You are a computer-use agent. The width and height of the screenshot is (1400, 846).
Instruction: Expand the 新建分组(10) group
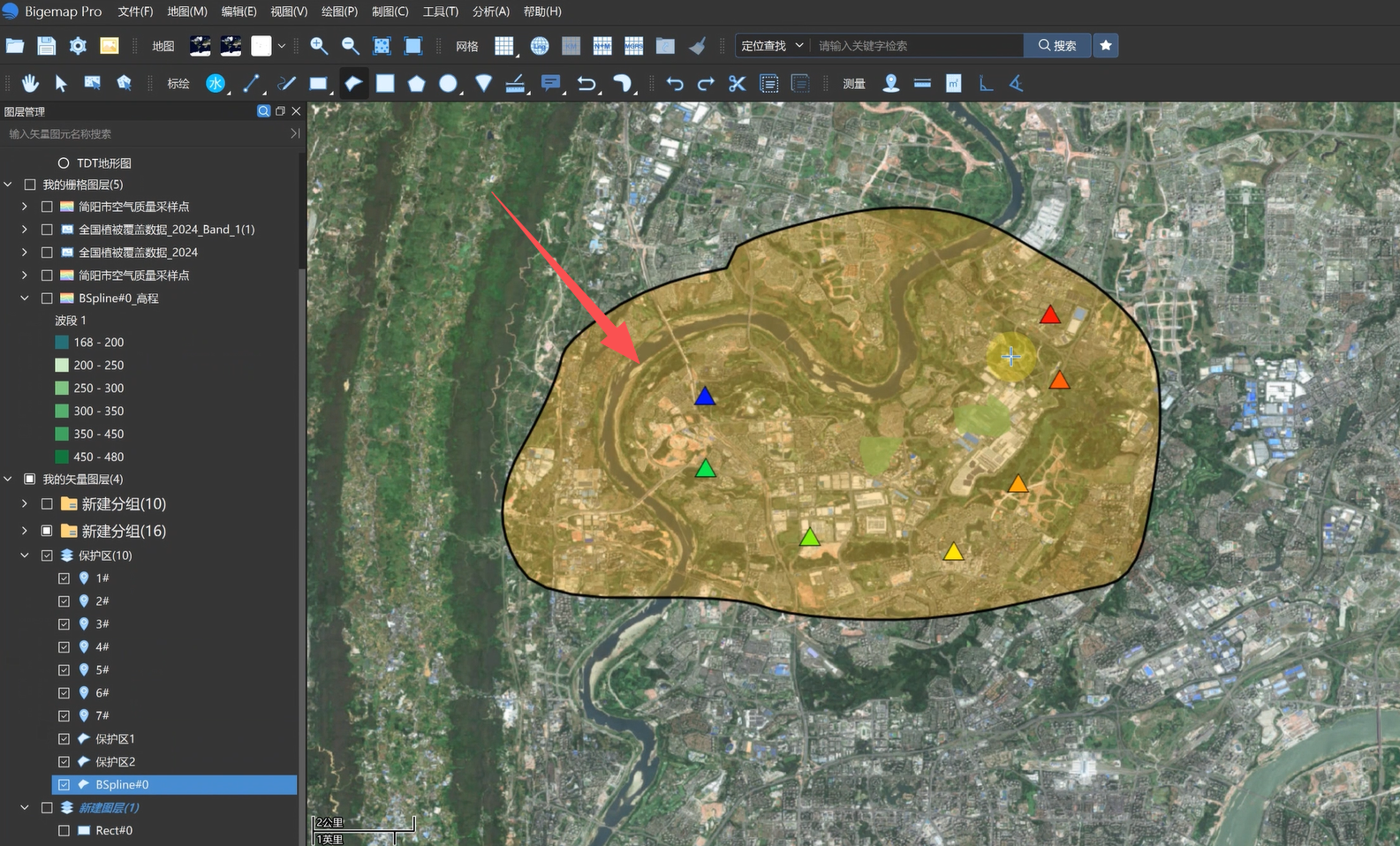(25, 503)
